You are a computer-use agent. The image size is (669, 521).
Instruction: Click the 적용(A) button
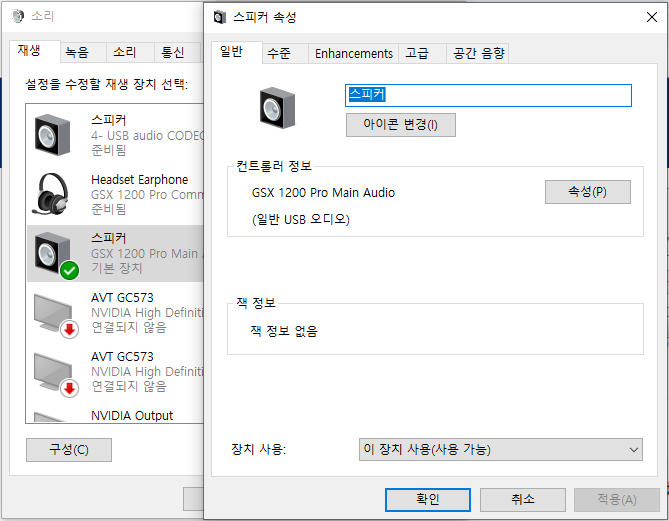(x=617, y=499)
